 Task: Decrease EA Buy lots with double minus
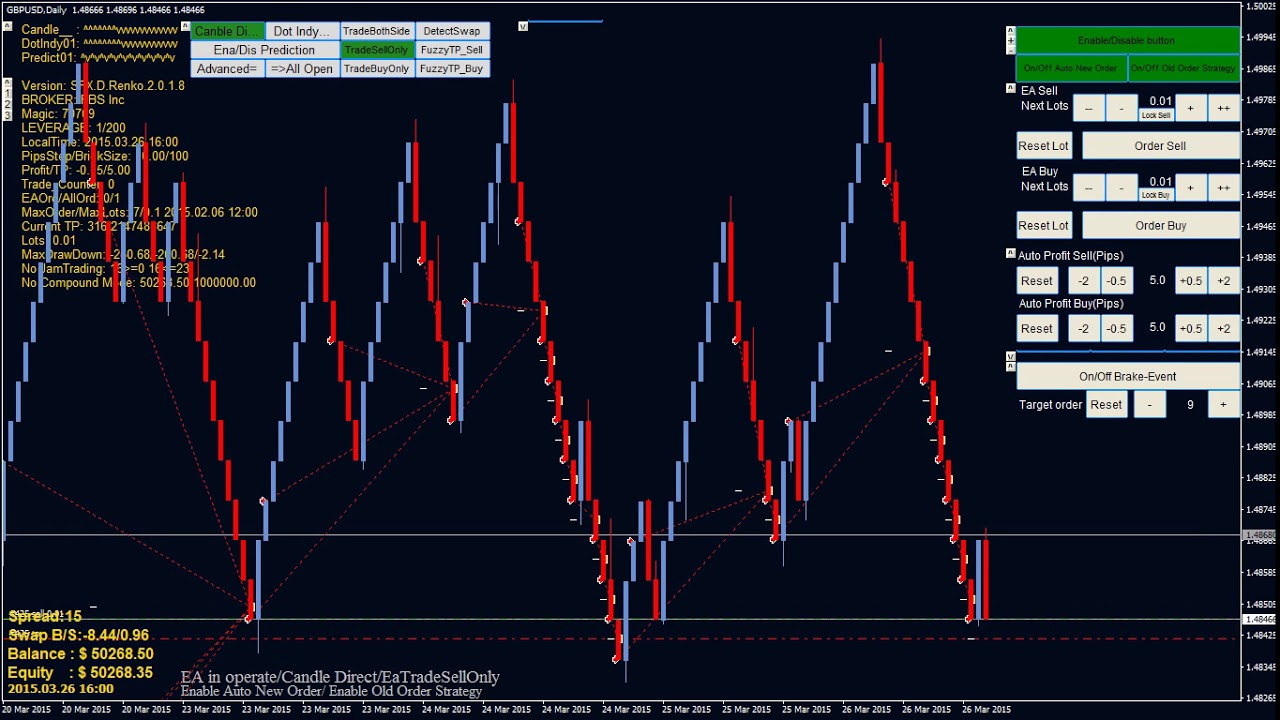pyautogui.click(x=1089, y=188)
